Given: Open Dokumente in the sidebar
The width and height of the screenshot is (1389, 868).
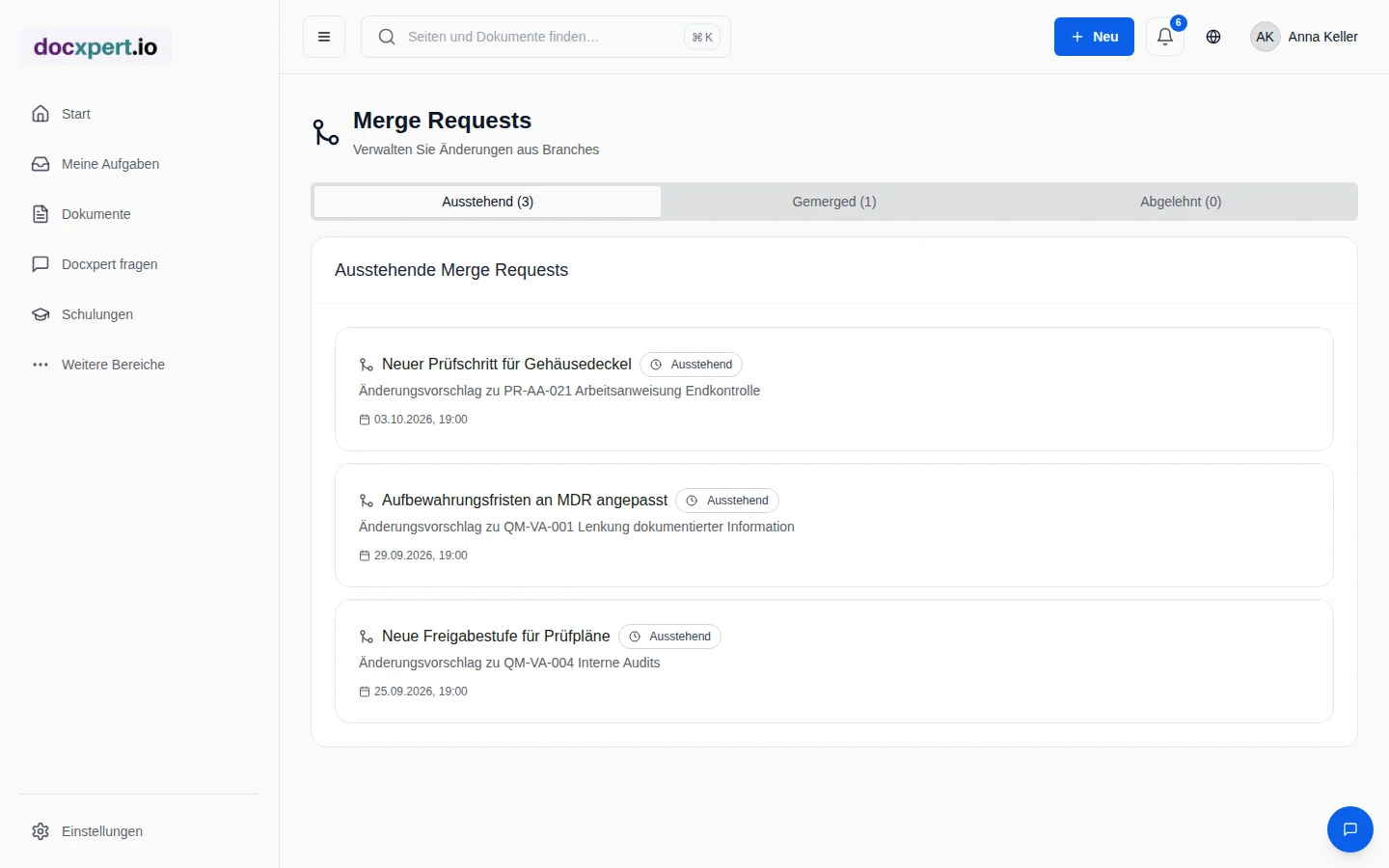Looking at the screenshot, I should 96,214.
